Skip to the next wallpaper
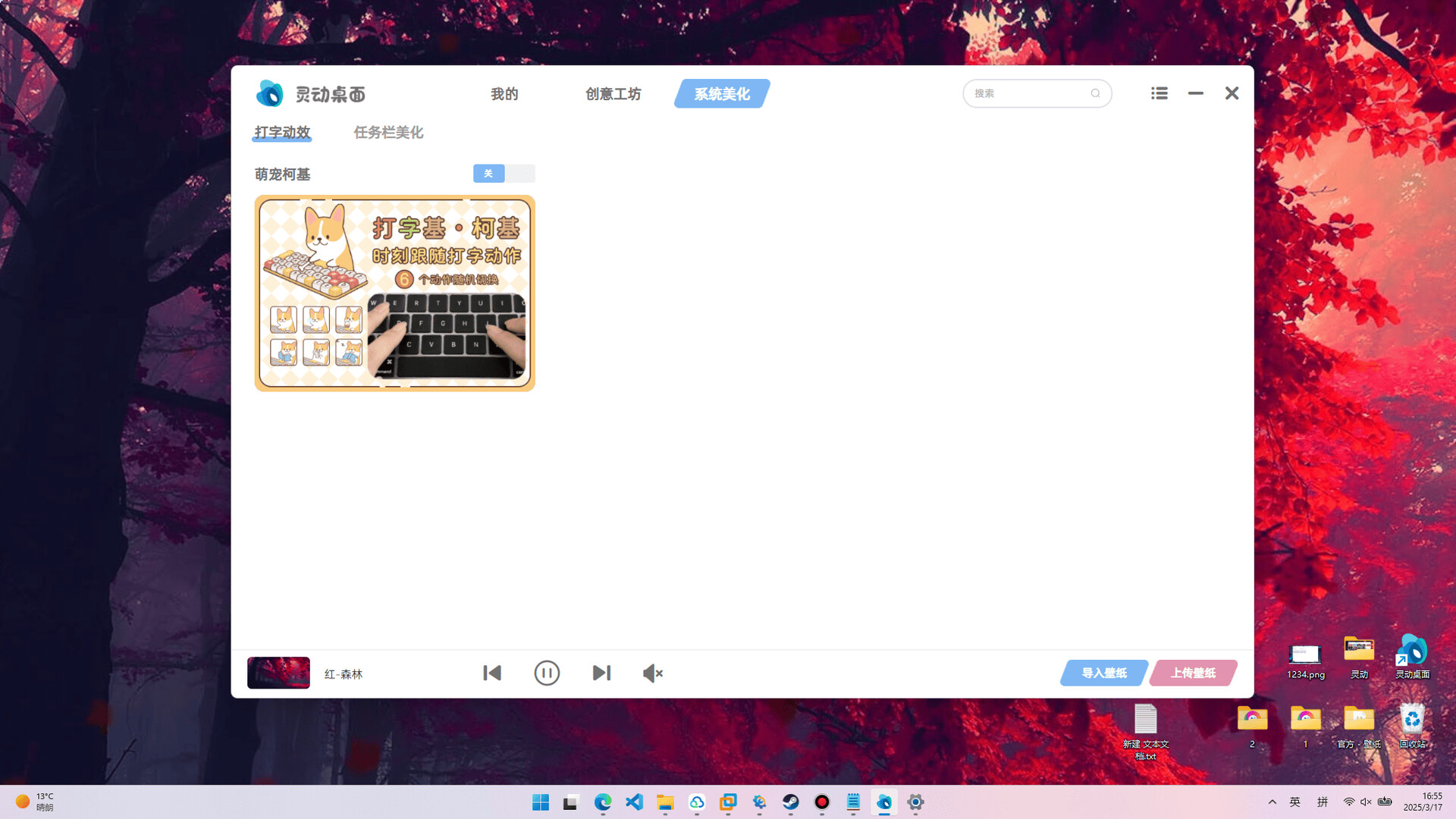Screen dimensions: 1456x819 (601, 673)
